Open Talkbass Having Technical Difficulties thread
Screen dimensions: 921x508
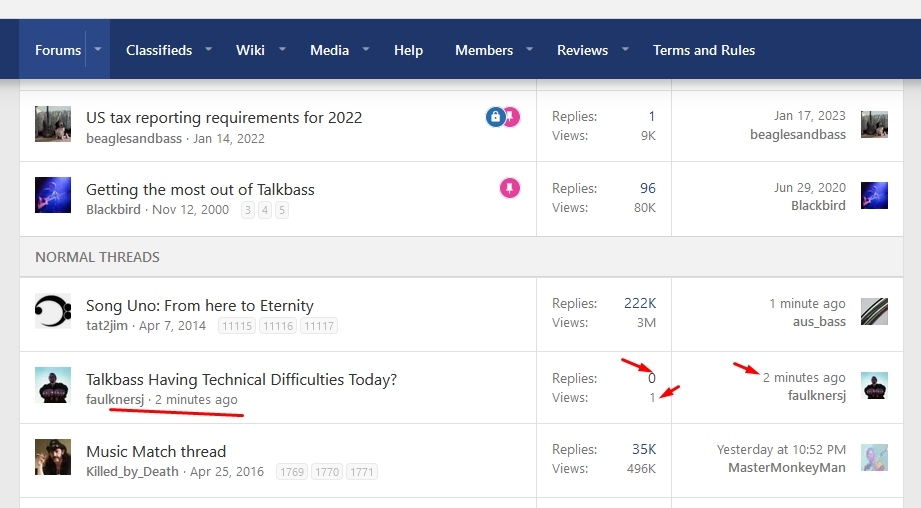point(241,379)
